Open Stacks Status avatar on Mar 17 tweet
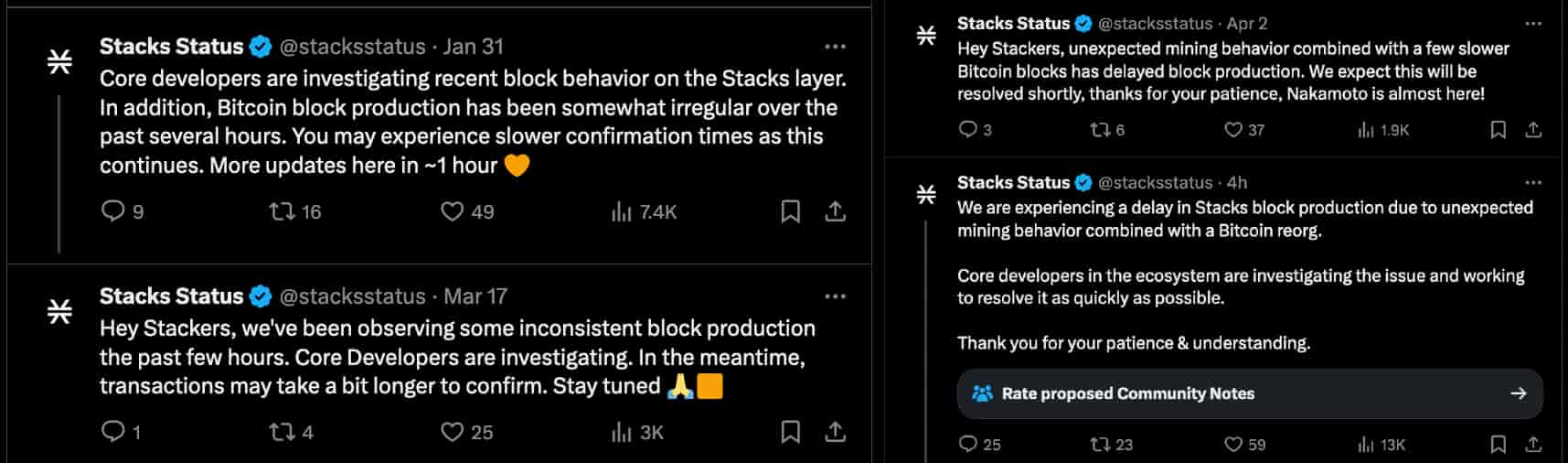 59,311
